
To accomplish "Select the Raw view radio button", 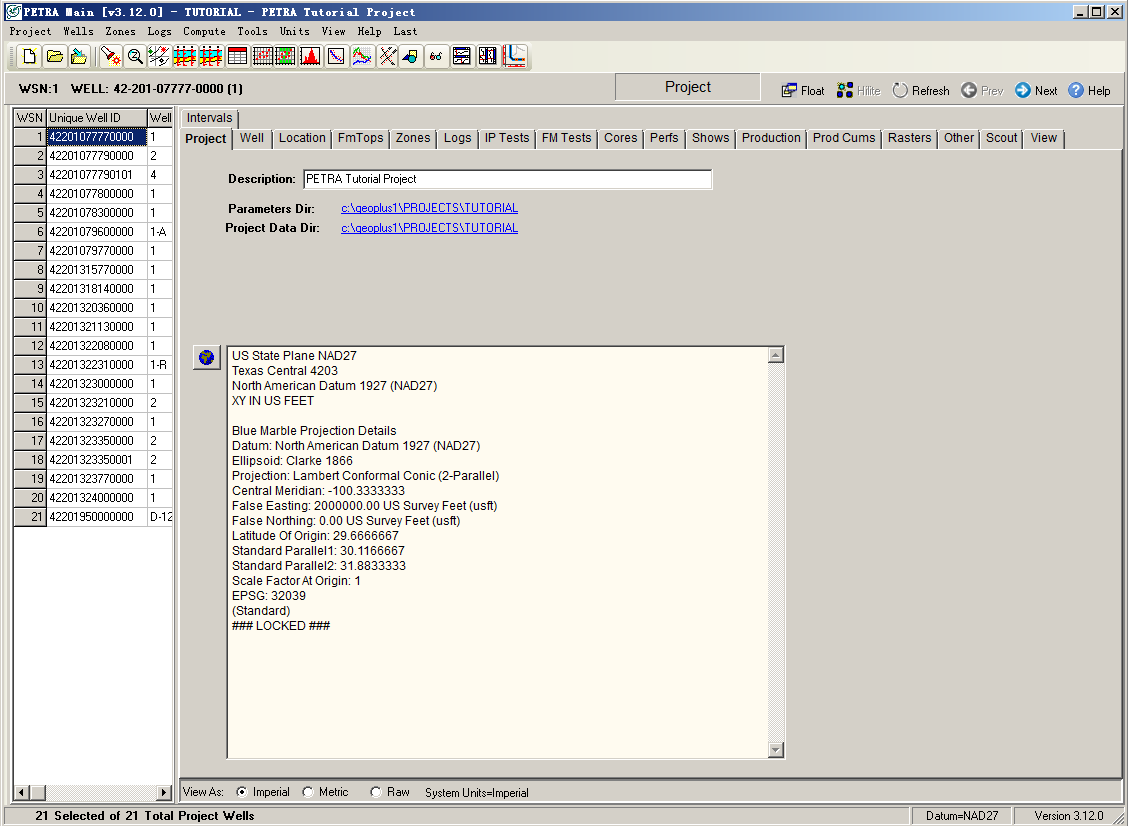I will (x=376, y=792).
